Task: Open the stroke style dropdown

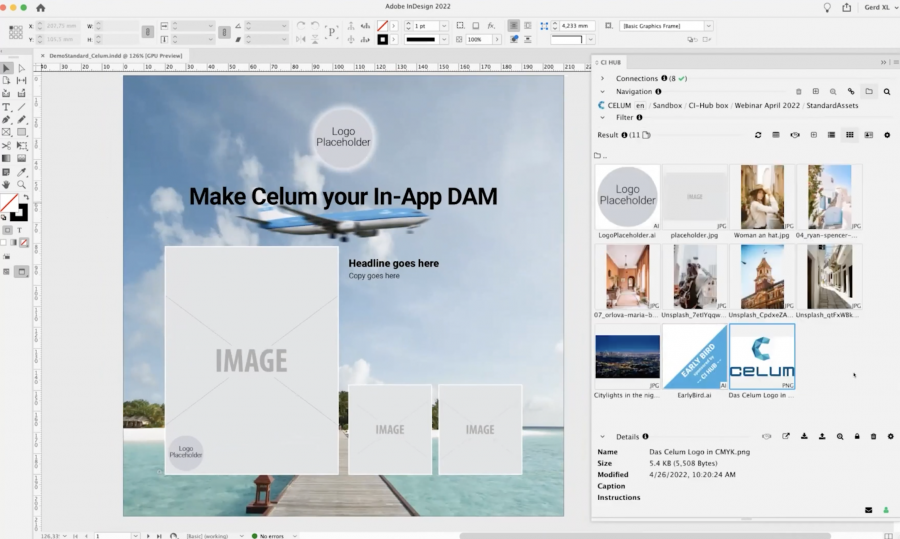Action: pyautogui.click(x=444, y=39)
